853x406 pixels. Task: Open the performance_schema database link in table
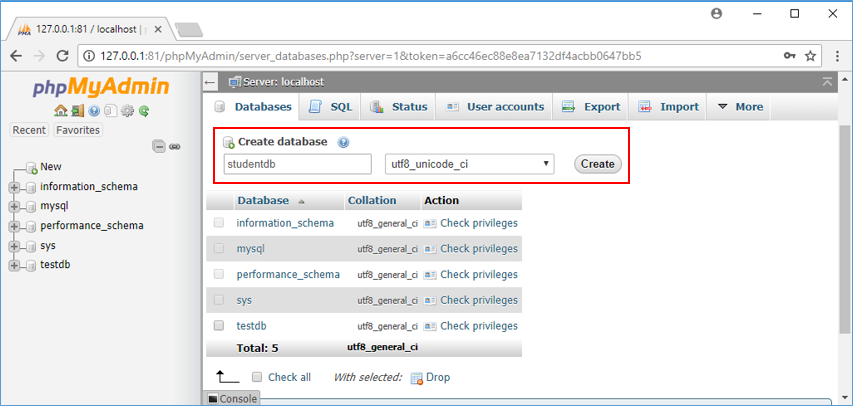point(288,274)
